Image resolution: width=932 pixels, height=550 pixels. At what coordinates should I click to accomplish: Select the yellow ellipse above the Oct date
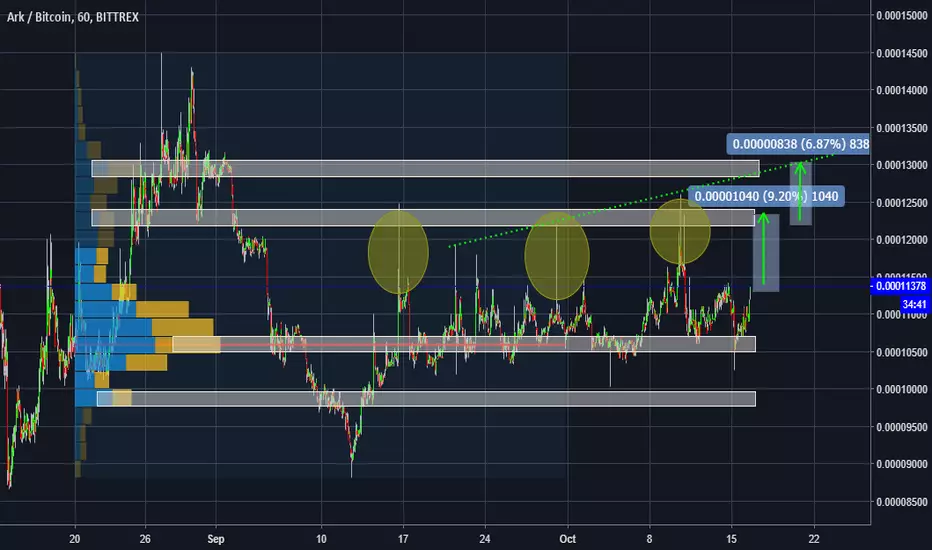557,256
